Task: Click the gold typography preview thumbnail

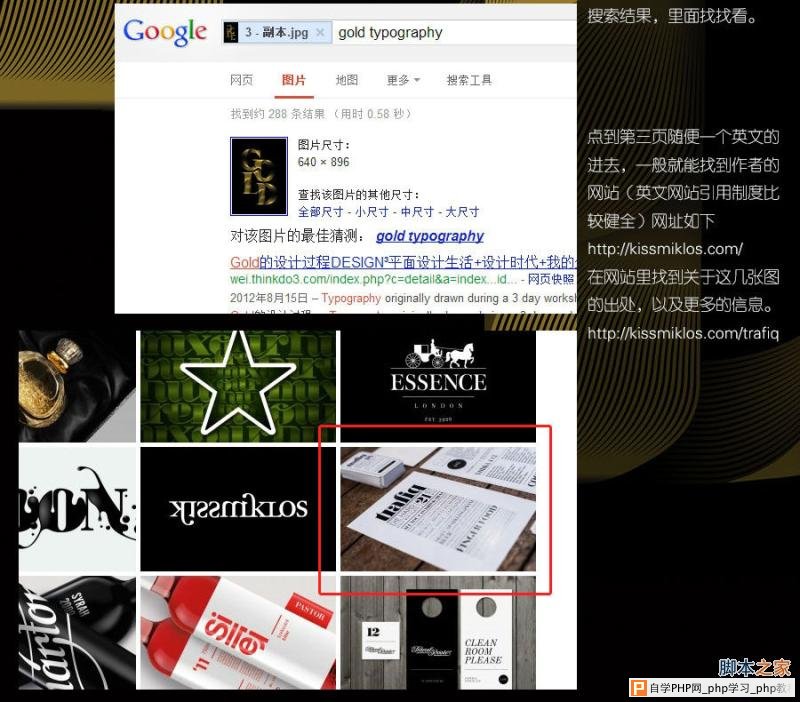Action: click(259, 176)
